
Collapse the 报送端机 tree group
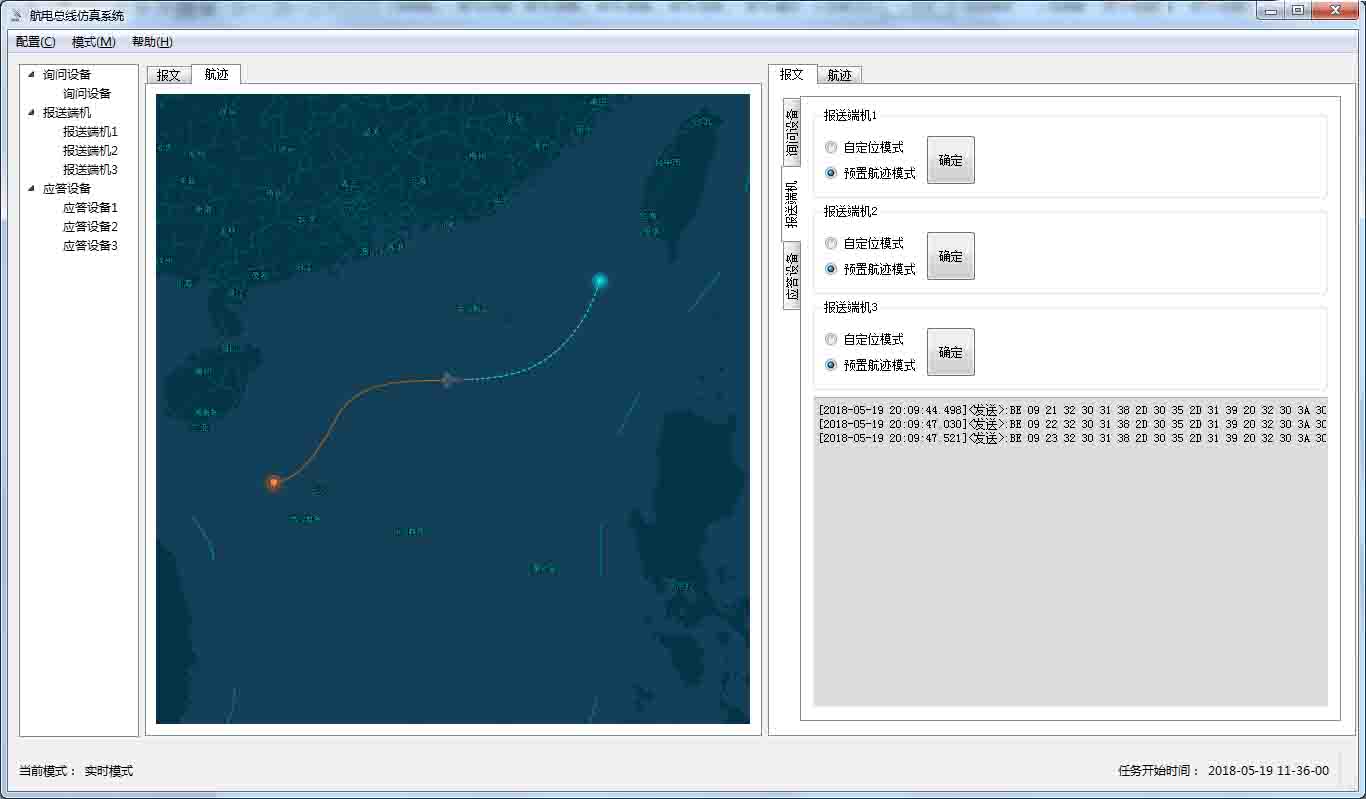point(31,112)
